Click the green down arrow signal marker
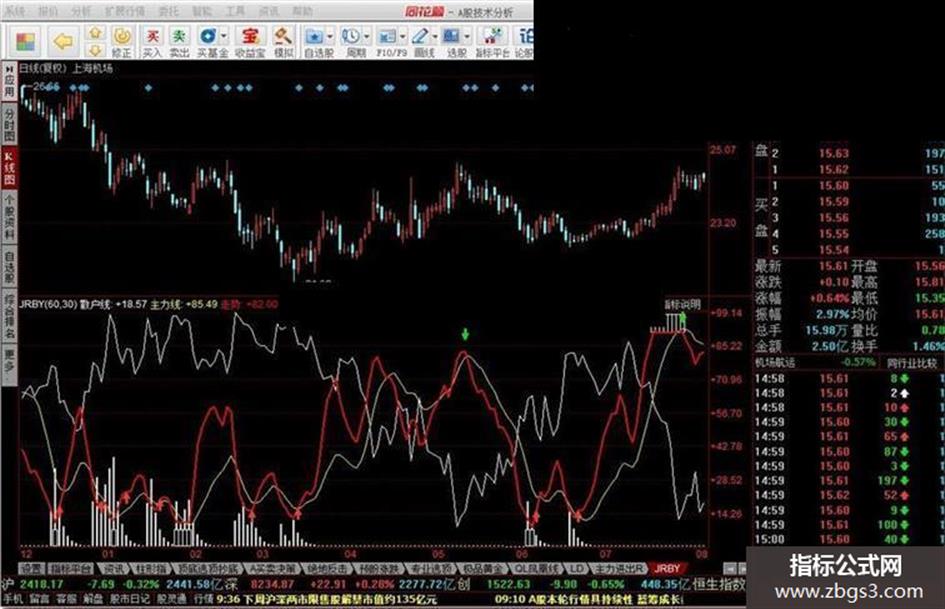 465,334
